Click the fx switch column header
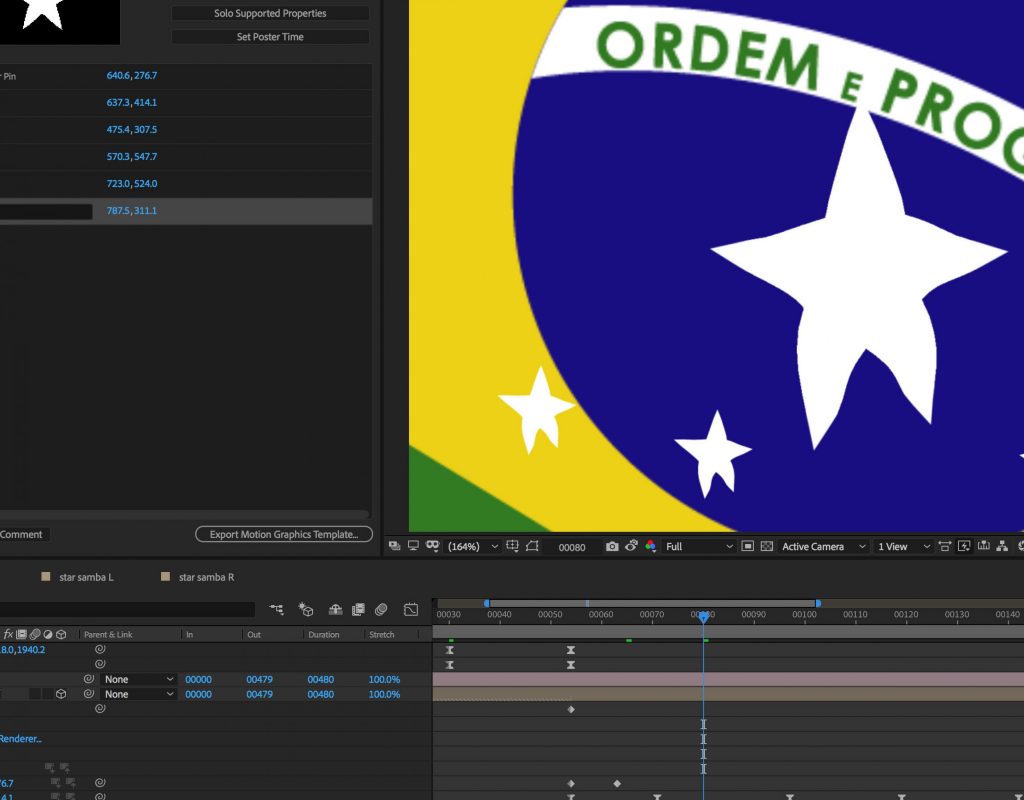Viewport: 1024px width, 800px height. (8, 634)
